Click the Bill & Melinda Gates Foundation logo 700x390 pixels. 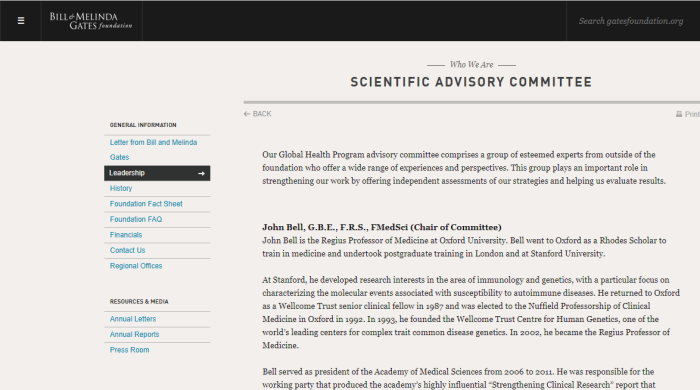pyautogui.click(x=91, y=21)
